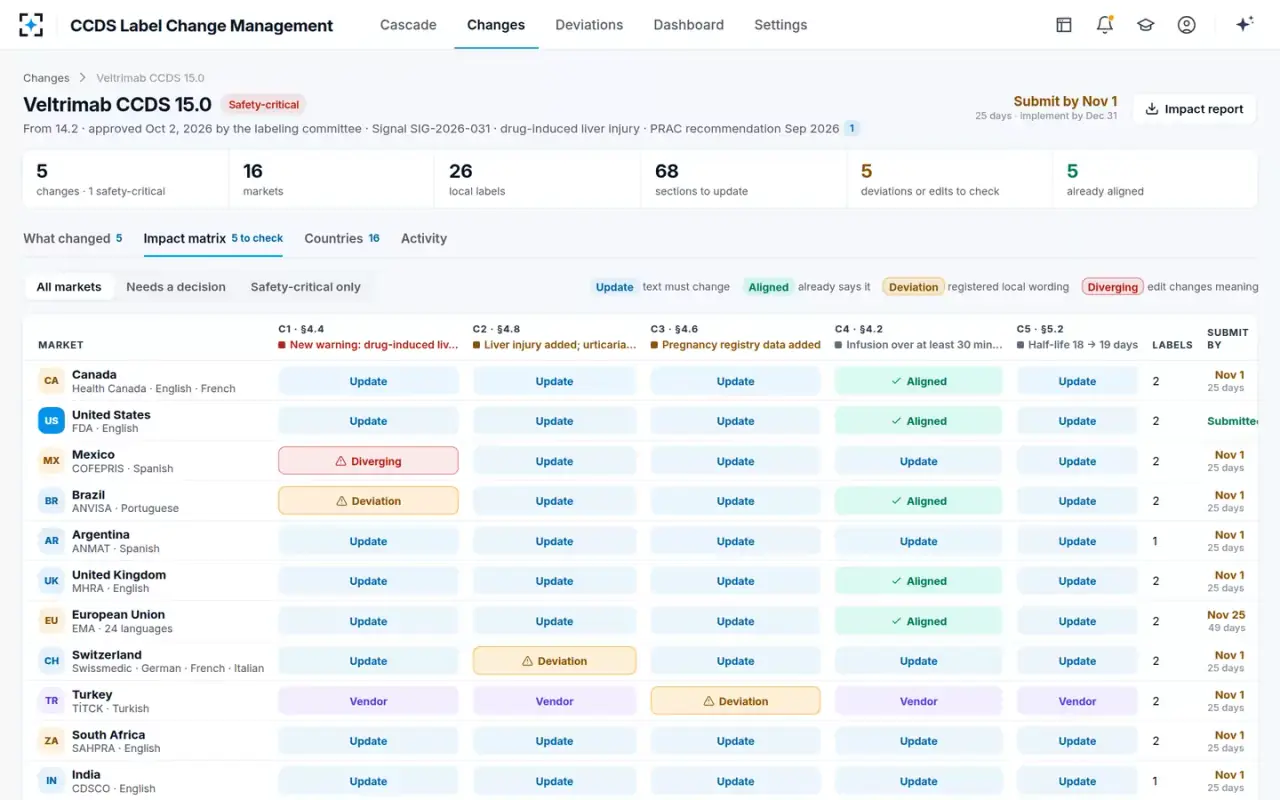Click the graduation cap training icon
Screen dimensions: 1280x800
(x=1146, y=25)
